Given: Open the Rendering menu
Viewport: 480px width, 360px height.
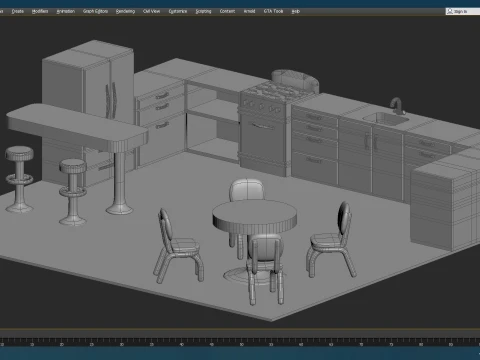Looking at the screenshot, I should (125, 11).
